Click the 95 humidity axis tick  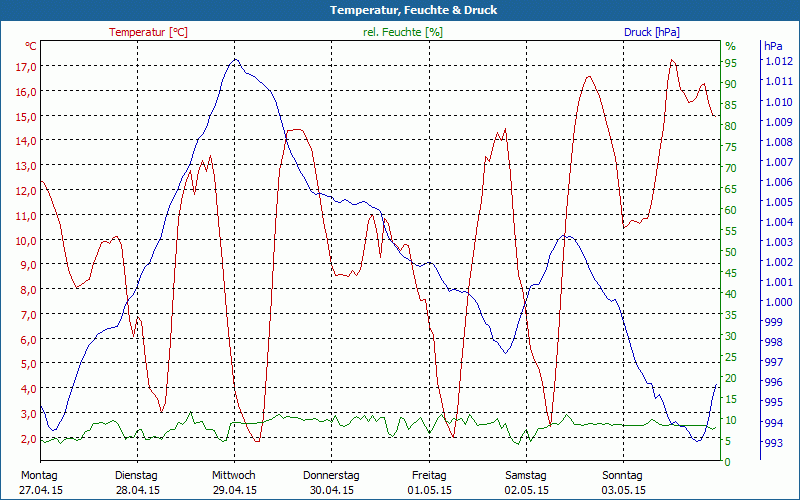click(730, 62)
